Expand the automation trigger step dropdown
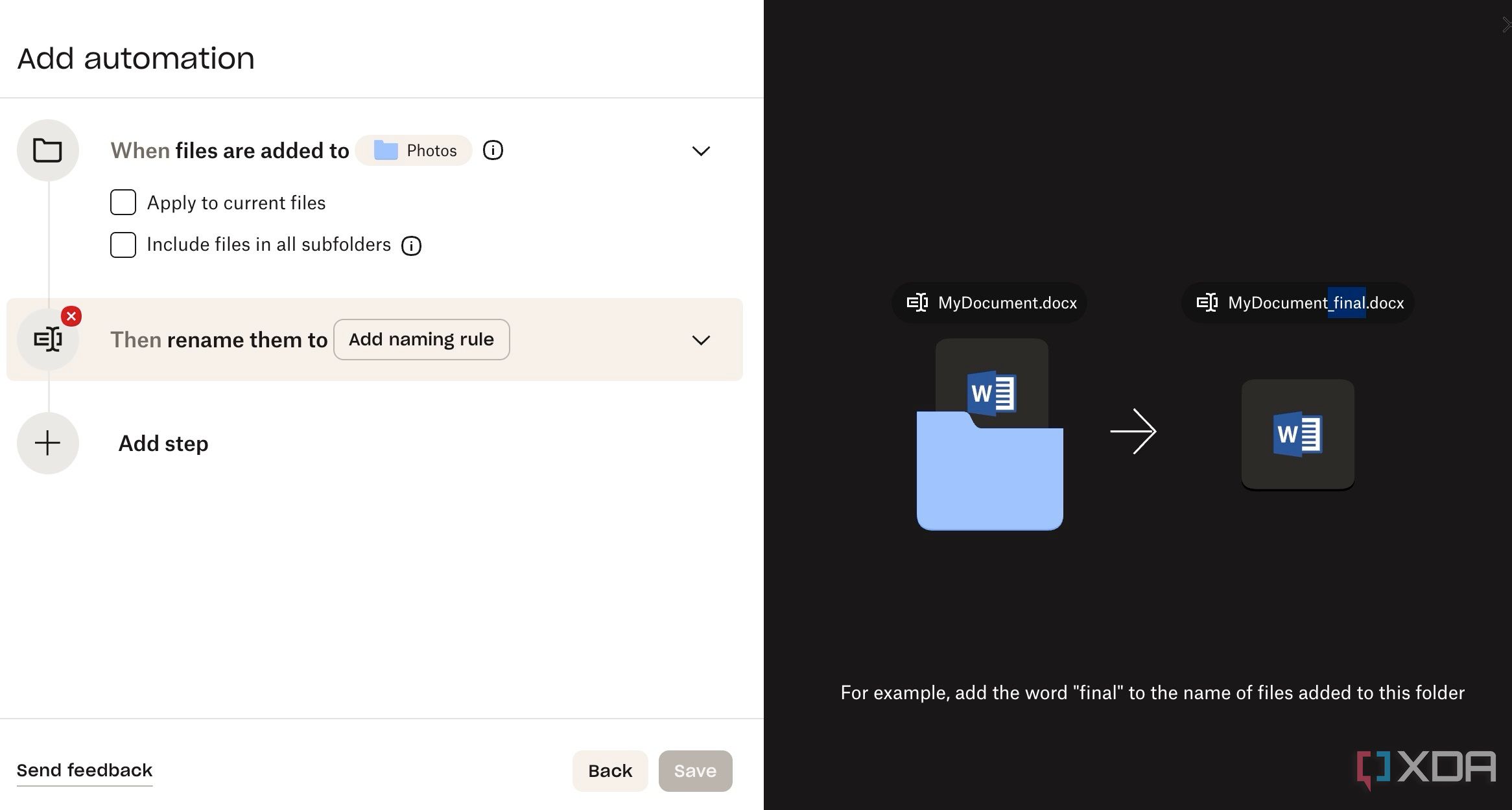Image resolution: width=1512 pixels, height=810 pixels. click(x=701, y=151)
